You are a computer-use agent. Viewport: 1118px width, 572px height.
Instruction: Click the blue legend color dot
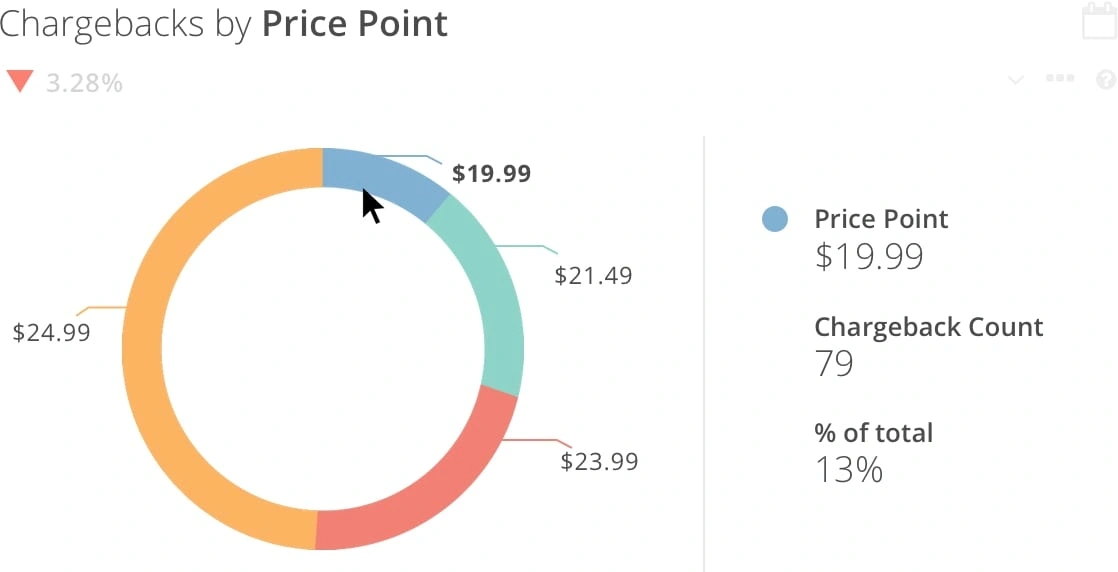point(774,219)
